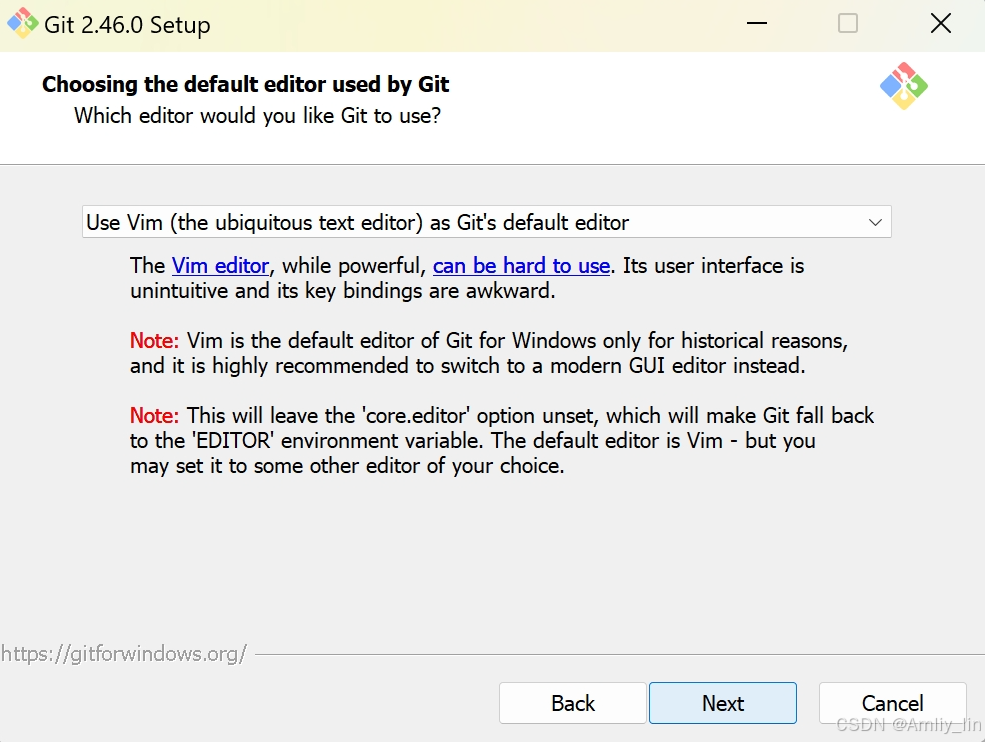This screenshot has height=742, width=985.
Task: Click the Git icon in the title bar
Action: pos(23,24)
